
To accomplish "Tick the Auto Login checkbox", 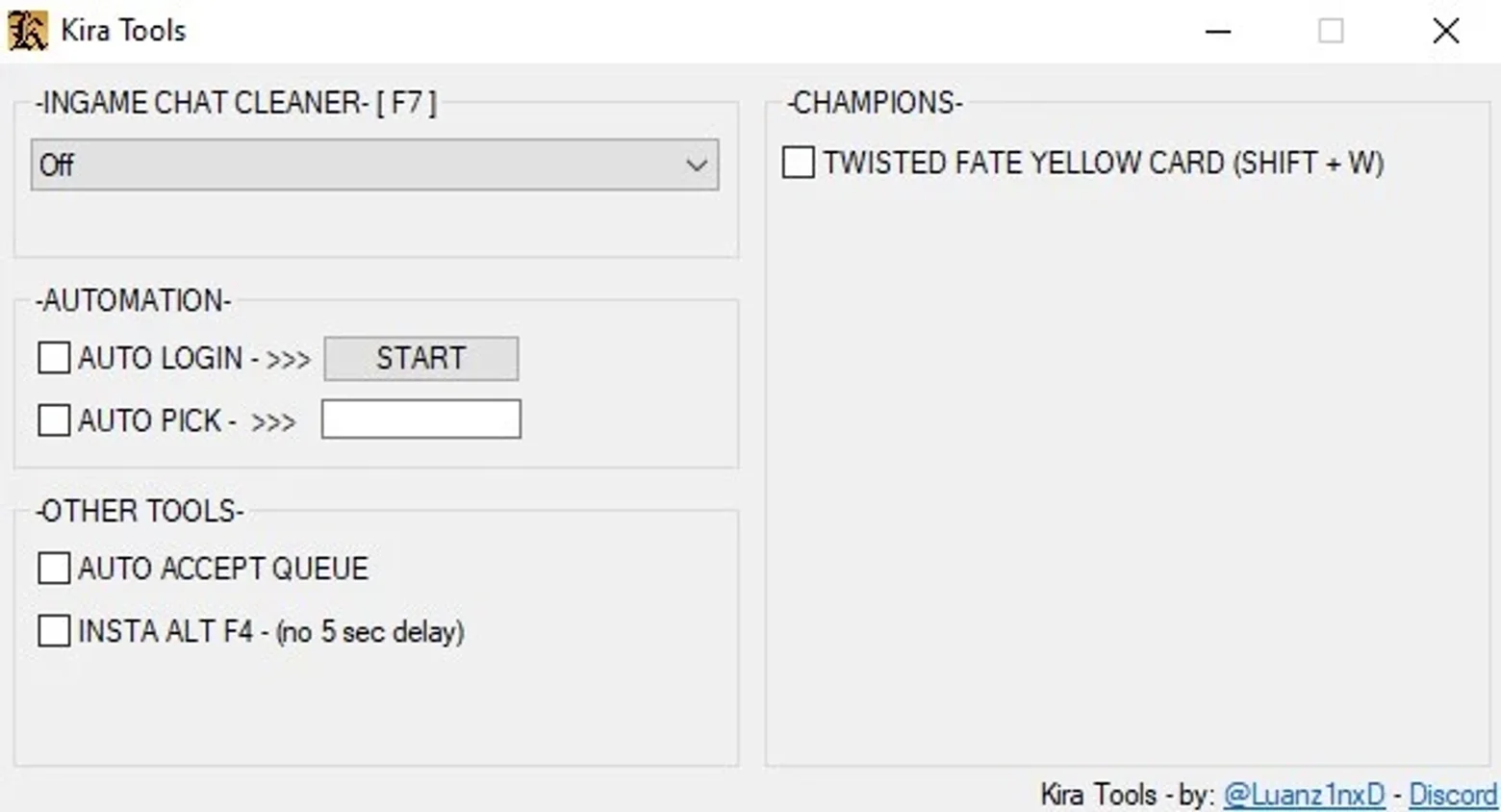I will click(x=54, y=358).
